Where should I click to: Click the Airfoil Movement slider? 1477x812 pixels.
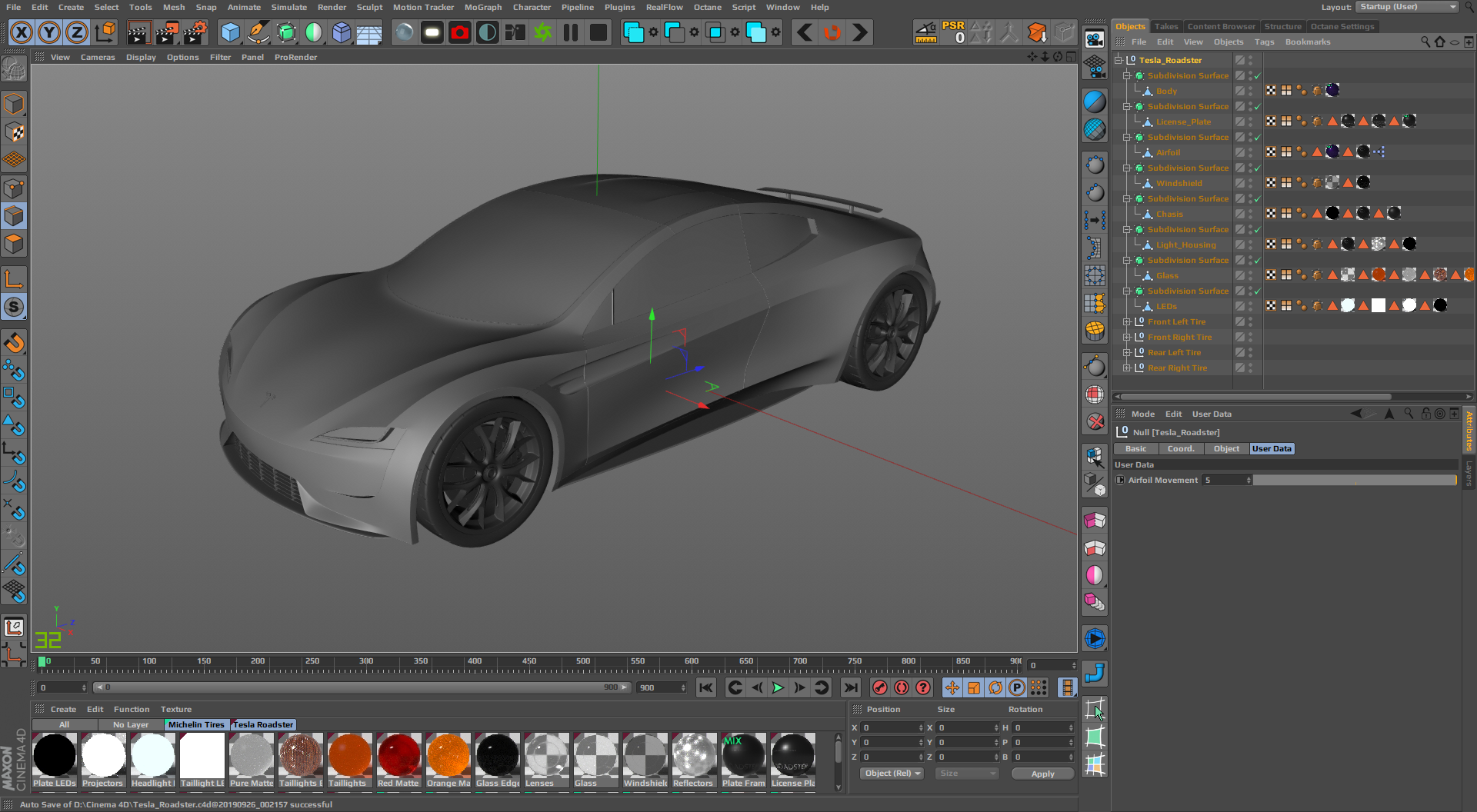(x=1354, y=480)
